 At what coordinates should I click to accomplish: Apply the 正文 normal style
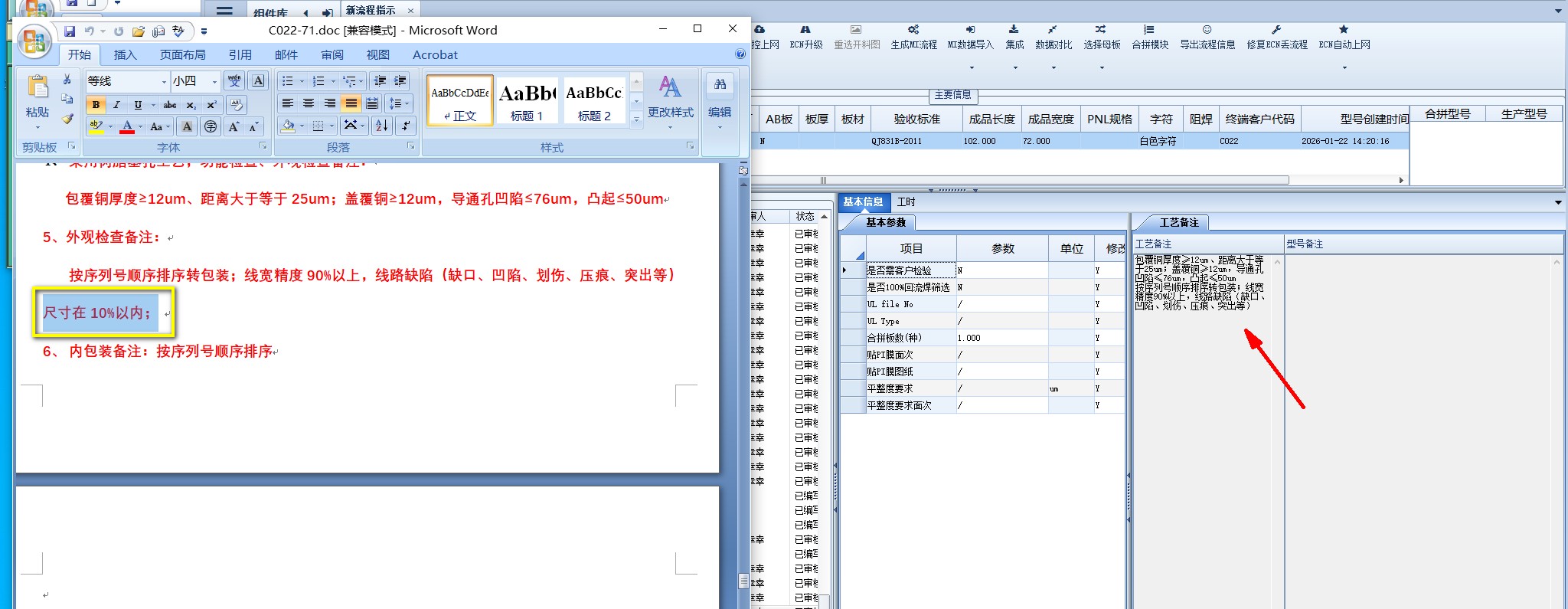pyautogui.click(x=459, y=100)
